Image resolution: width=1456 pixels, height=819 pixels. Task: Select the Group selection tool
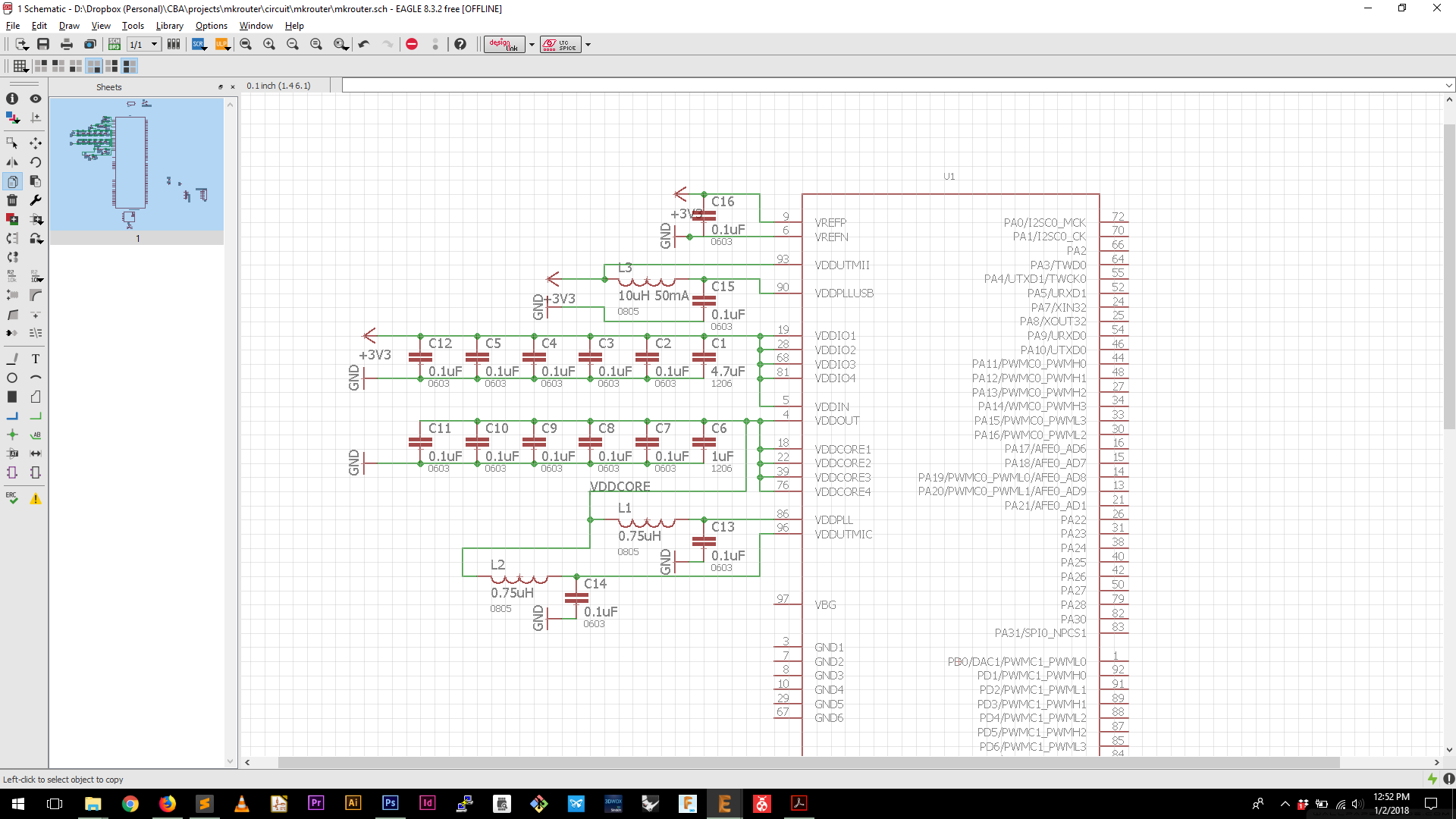[x=12, y=143]
